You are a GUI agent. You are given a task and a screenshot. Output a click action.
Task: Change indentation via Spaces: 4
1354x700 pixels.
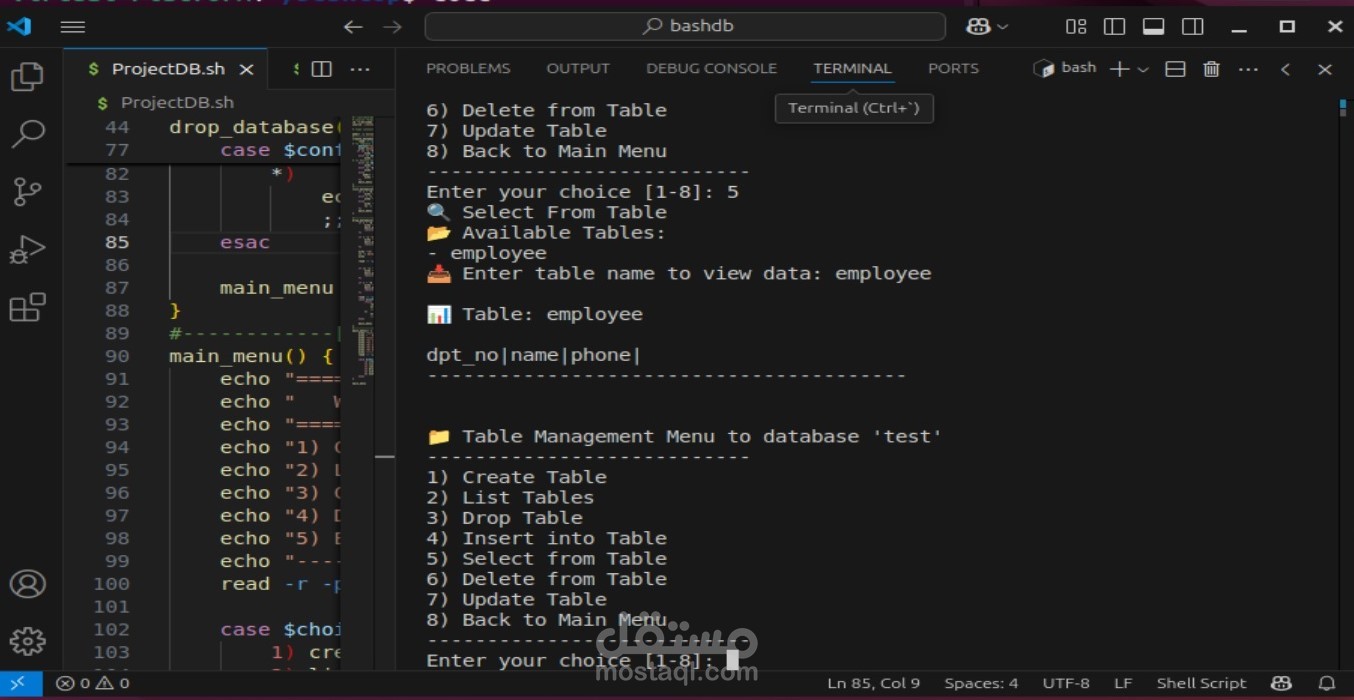(x=981, y=684)
